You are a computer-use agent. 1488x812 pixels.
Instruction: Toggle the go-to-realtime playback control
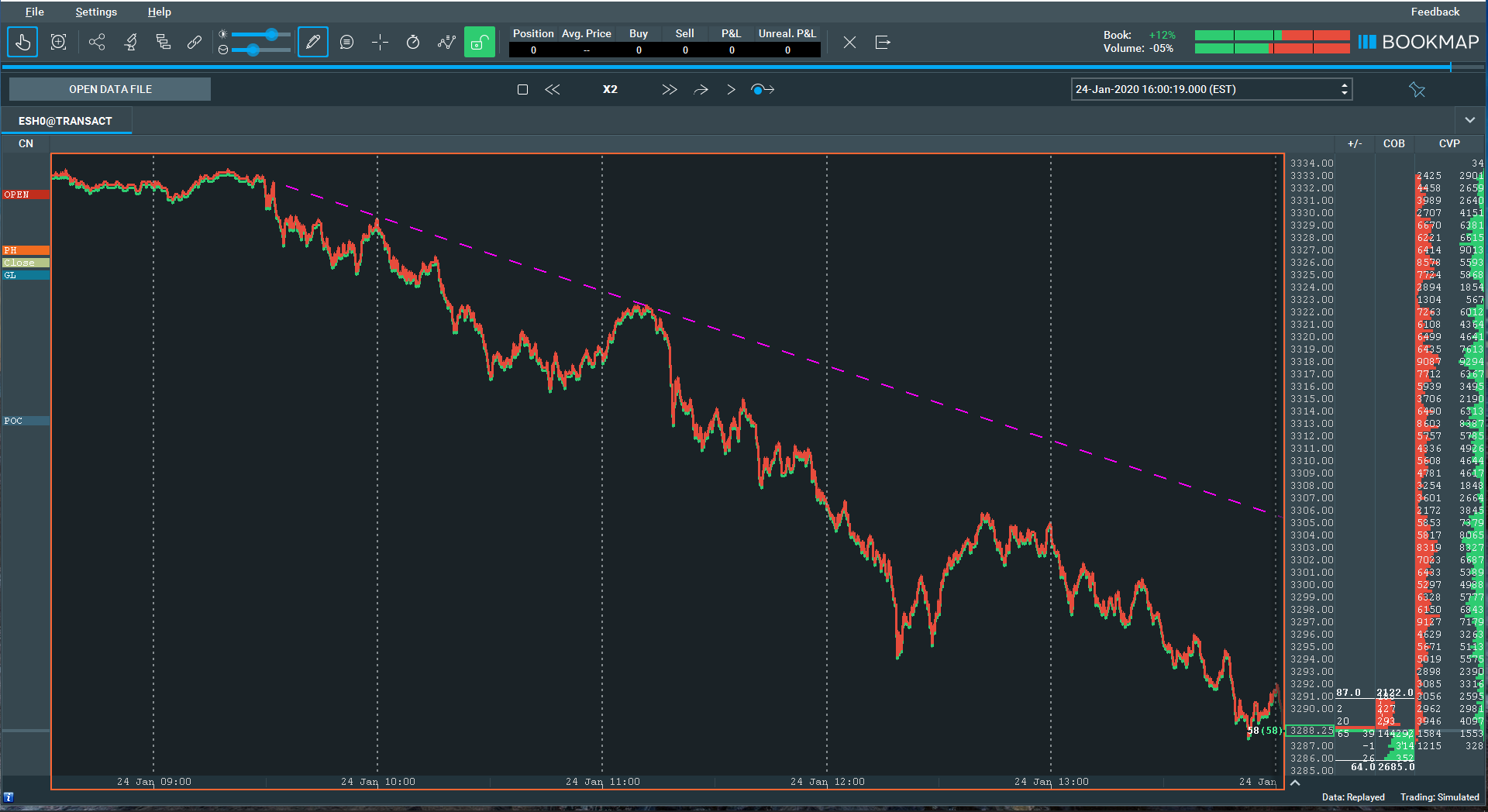[x=763, y=89]
